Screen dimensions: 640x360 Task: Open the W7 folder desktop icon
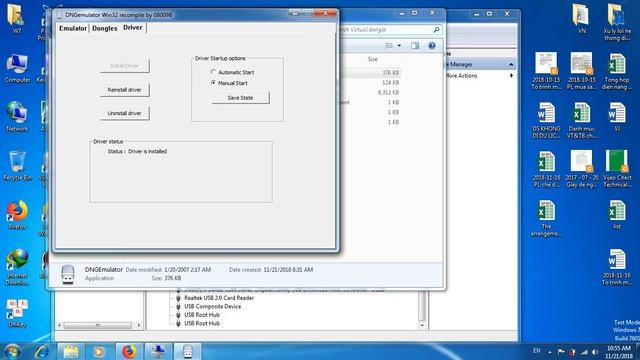click(16, 19)
